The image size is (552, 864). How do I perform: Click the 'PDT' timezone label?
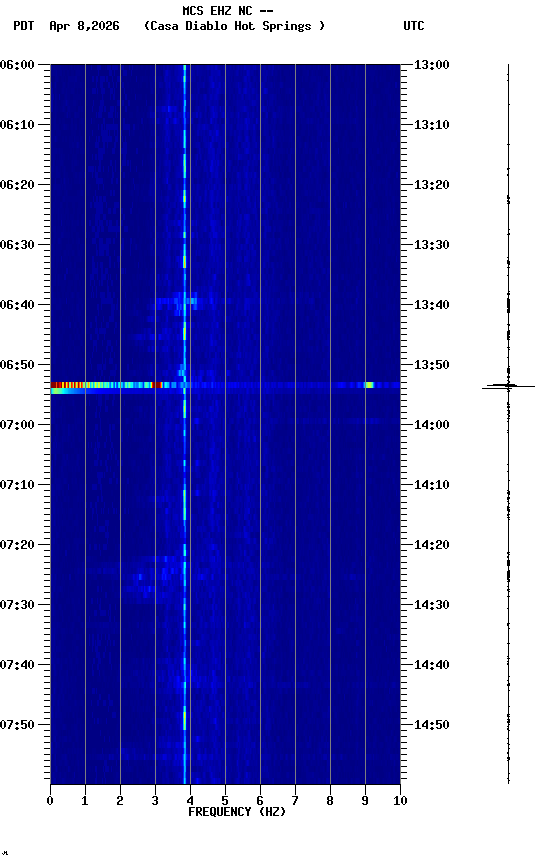pyautogui.click(x=24, y=26)
